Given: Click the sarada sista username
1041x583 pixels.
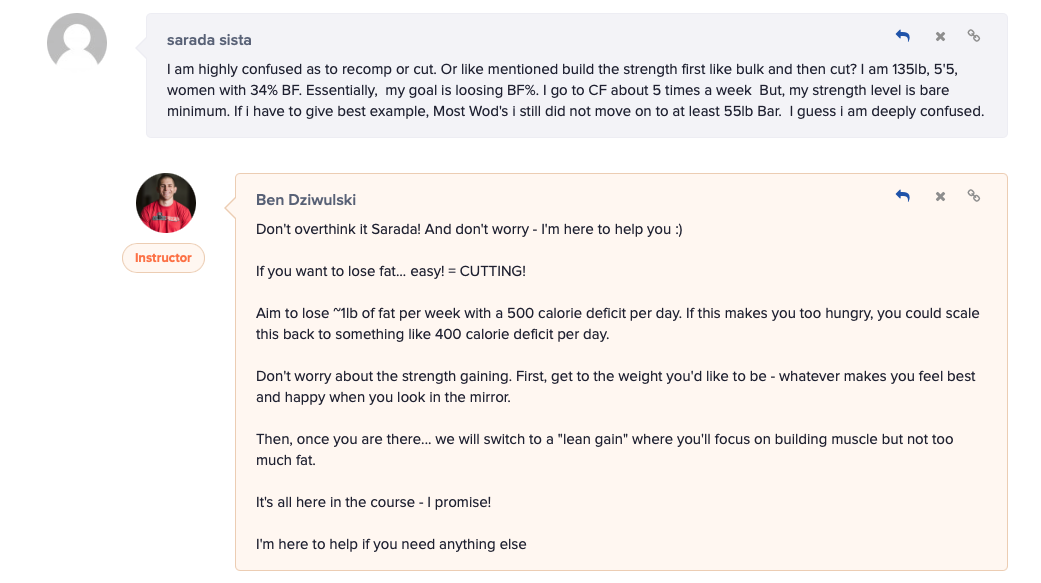Looking at the screenshot, I should click(x=209, y=40).
